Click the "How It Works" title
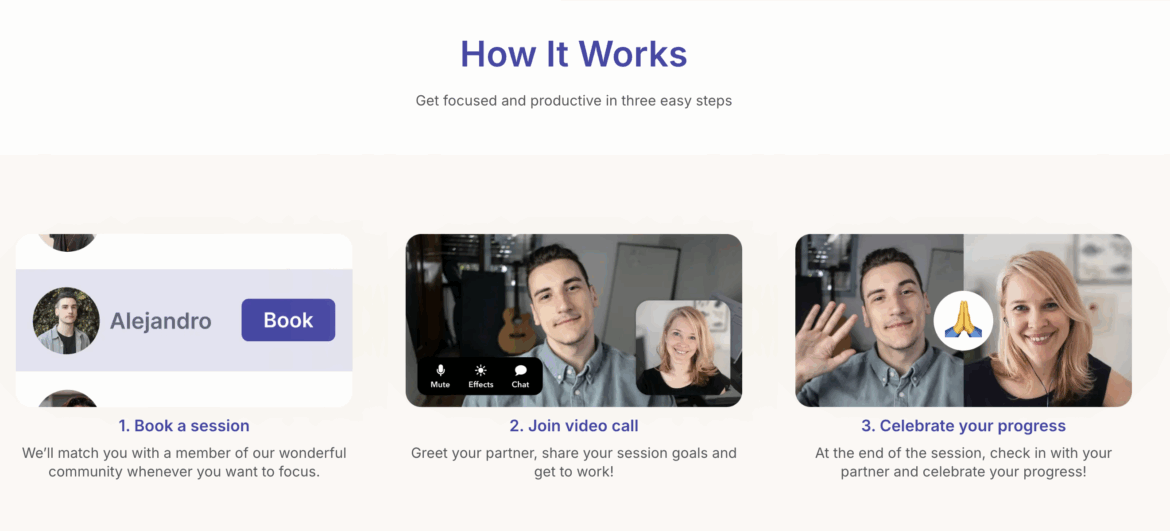The width and height of the screenshot is (1170, 531). (x=574, y=54)
